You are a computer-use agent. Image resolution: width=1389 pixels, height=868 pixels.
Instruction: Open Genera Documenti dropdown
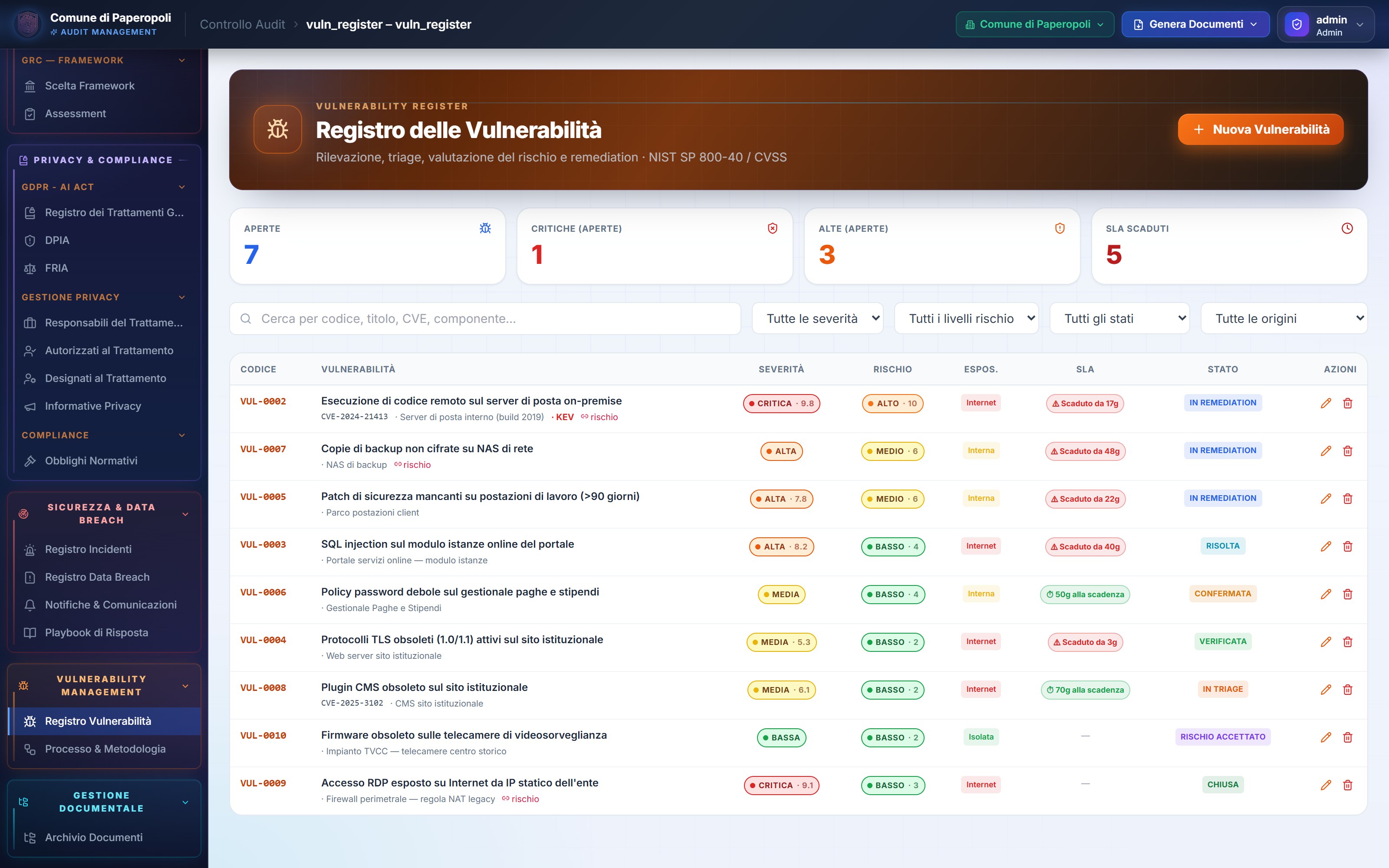coord(1195,24)
